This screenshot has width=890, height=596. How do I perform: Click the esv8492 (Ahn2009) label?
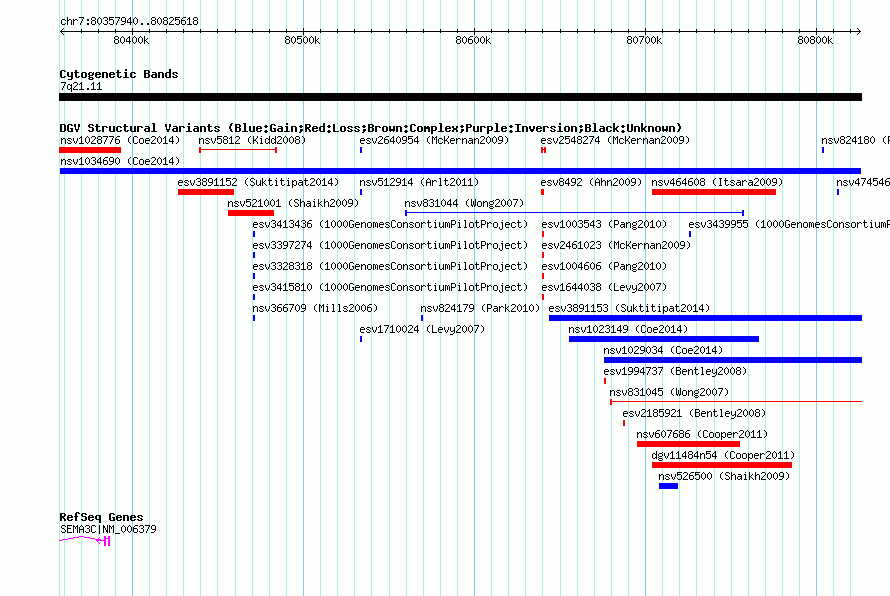point(591,182)
